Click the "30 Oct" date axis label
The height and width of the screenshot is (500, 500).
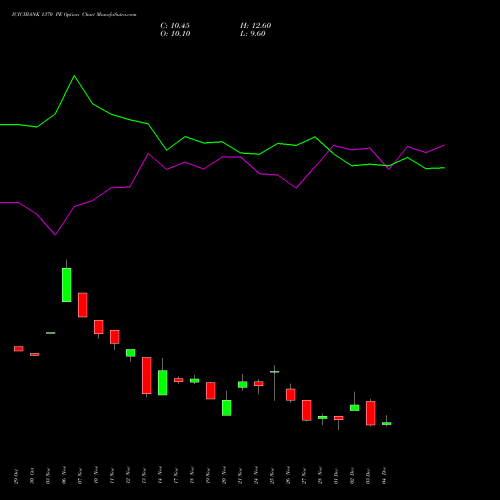tap(32, 476)
